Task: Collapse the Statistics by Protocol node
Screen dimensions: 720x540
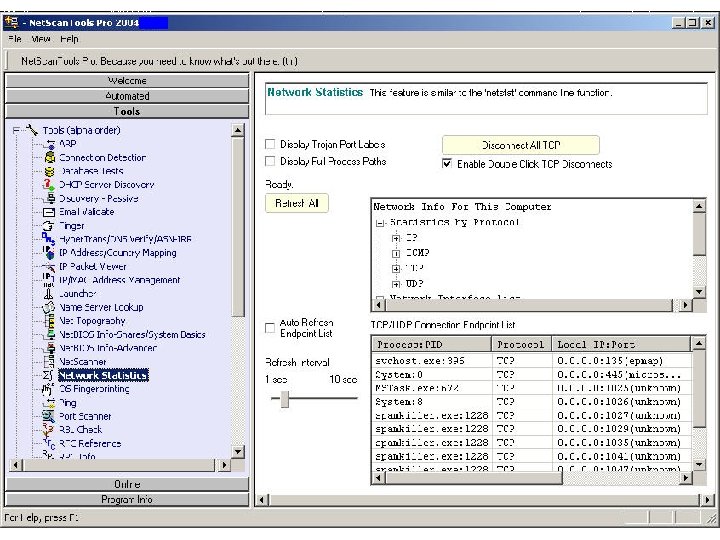Action: click(380, 223)
